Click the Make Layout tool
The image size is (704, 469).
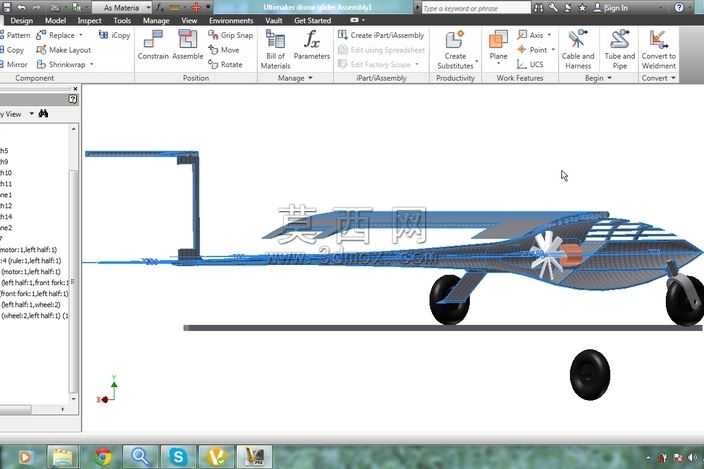[64, 50]
